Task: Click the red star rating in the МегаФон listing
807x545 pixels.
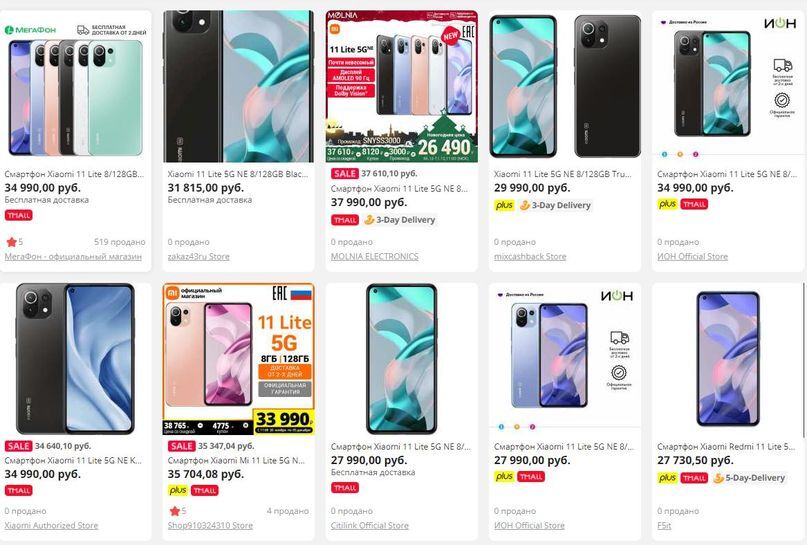Action: click(11, 242)
